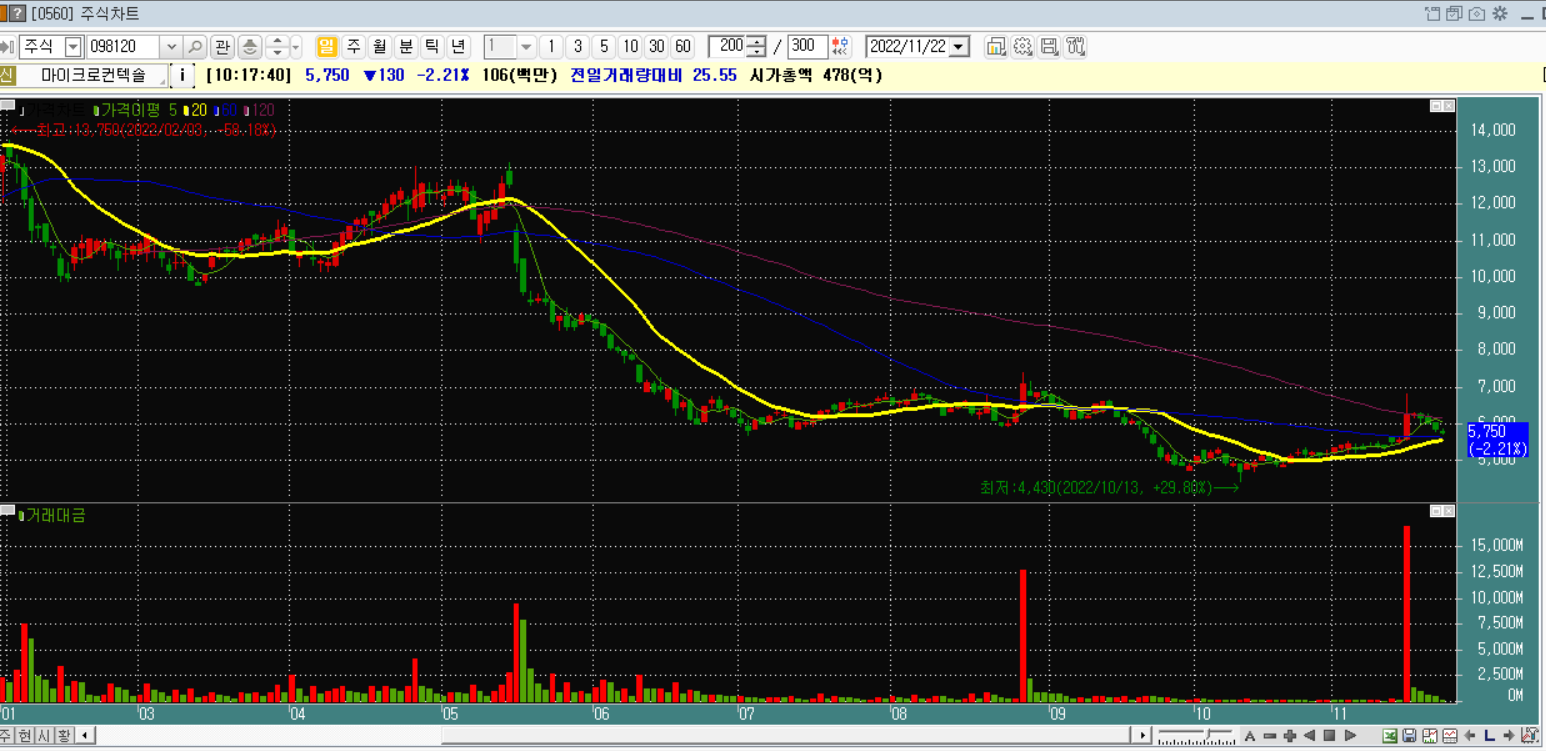
Task: Switch to 틱 tick period
Action: [431, 46]
